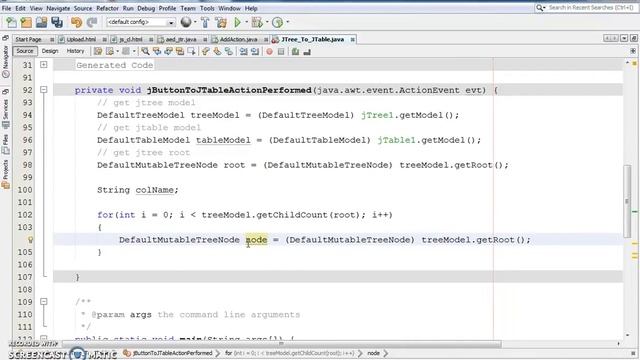
Task: Click the Undo arrow icon
Action: tap(76, 22)
